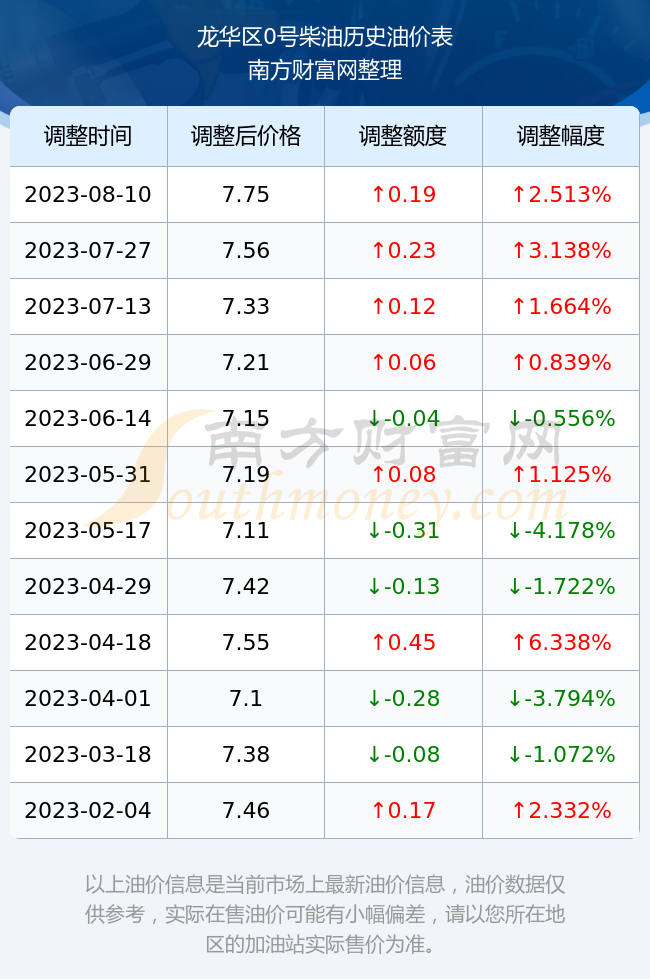Click the ↑1.125% percentage cell
The height and width of the screenshot is (980, 650).
click(x=561, y=474)
